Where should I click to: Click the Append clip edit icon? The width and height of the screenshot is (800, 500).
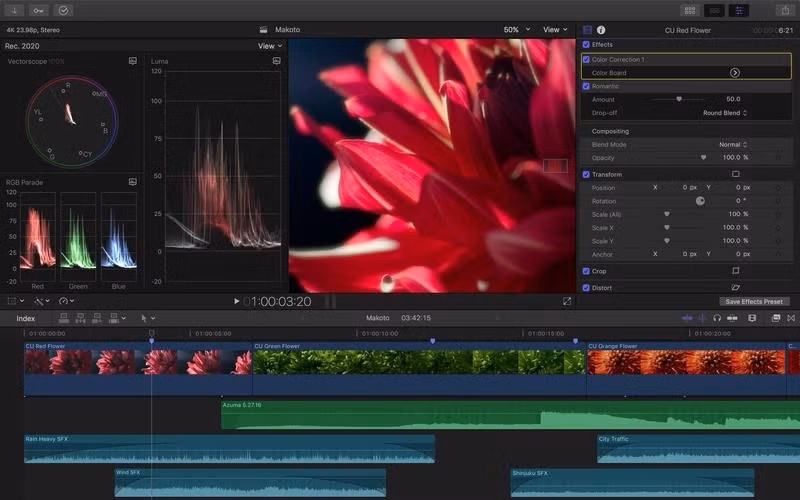coord(96,318)
